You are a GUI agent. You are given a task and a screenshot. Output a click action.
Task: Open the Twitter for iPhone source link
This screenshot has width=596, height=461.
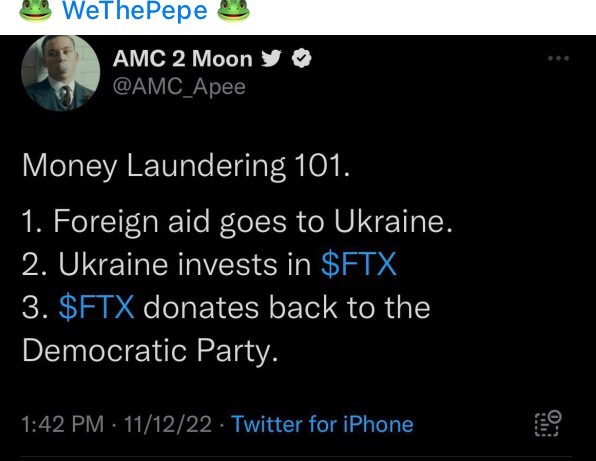pyautogui.click(x=322, y=424)
